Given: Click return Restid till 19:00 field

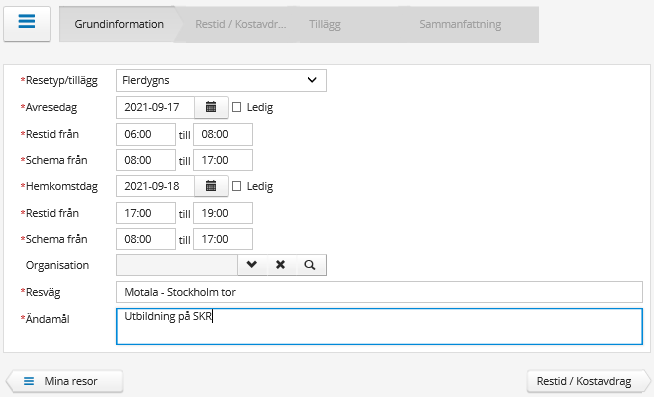Looking at the screenshot, I should (x=223, y=213).
